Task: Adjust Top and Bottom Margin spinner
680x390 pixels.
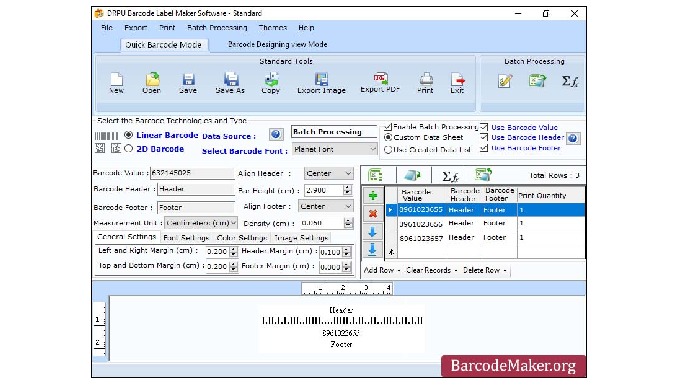Action: [233, 266]
